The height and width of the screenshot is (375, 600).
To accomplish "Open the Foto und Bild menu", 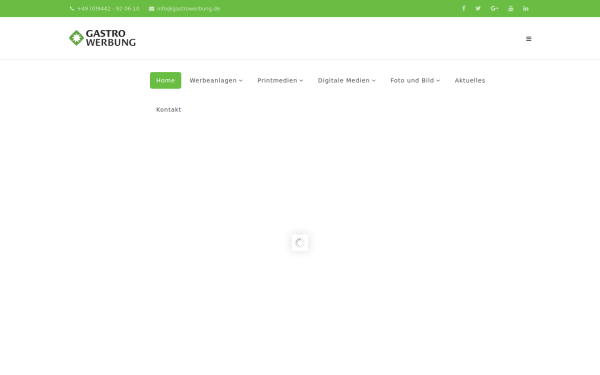I will [415, 80].
